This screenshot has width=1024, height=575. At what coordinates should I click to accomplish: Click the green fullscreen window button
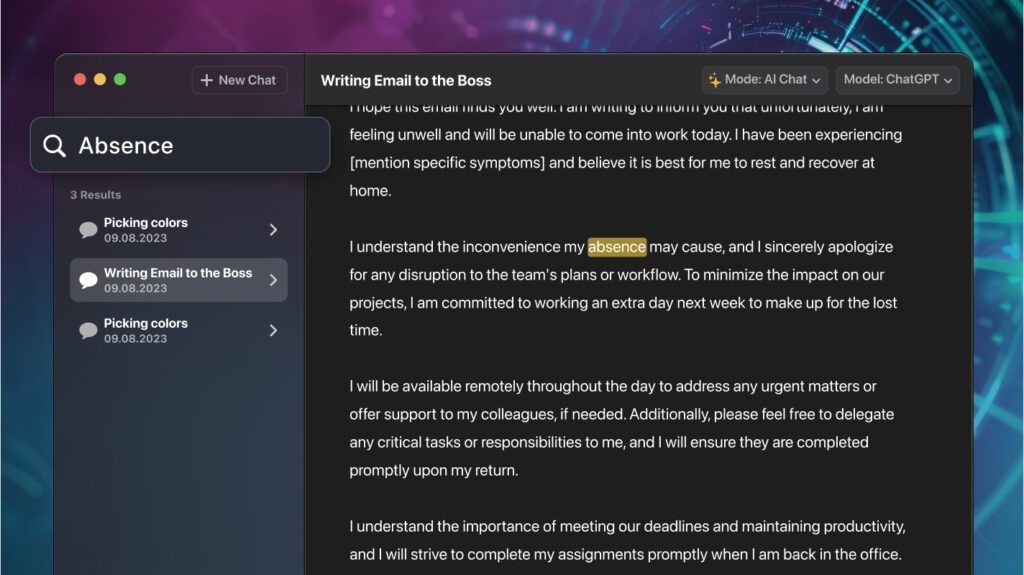click(120, 79)
